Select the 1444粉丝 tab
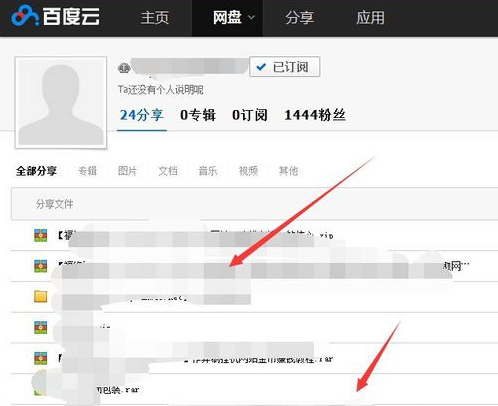 click(x=315, y=115)
